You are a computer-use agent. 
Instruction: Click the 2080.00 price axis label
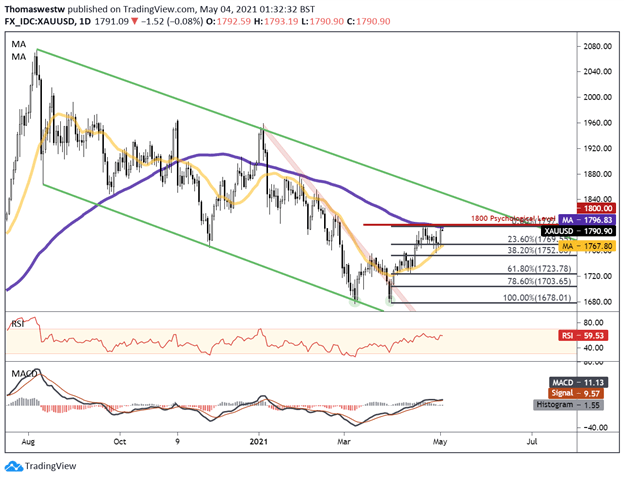pyautogui.click(x=597, y=46)
